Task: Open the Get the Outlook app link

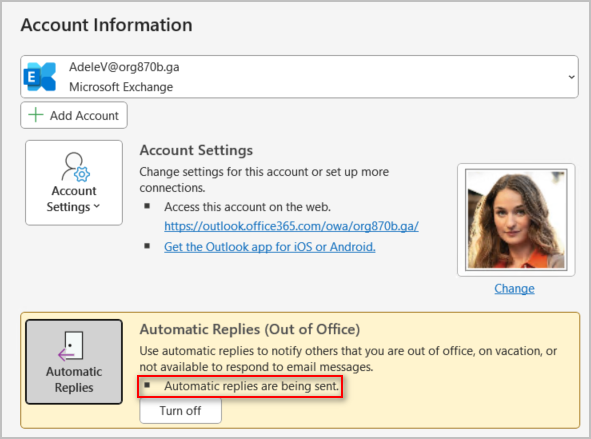Action: [270, 247]
